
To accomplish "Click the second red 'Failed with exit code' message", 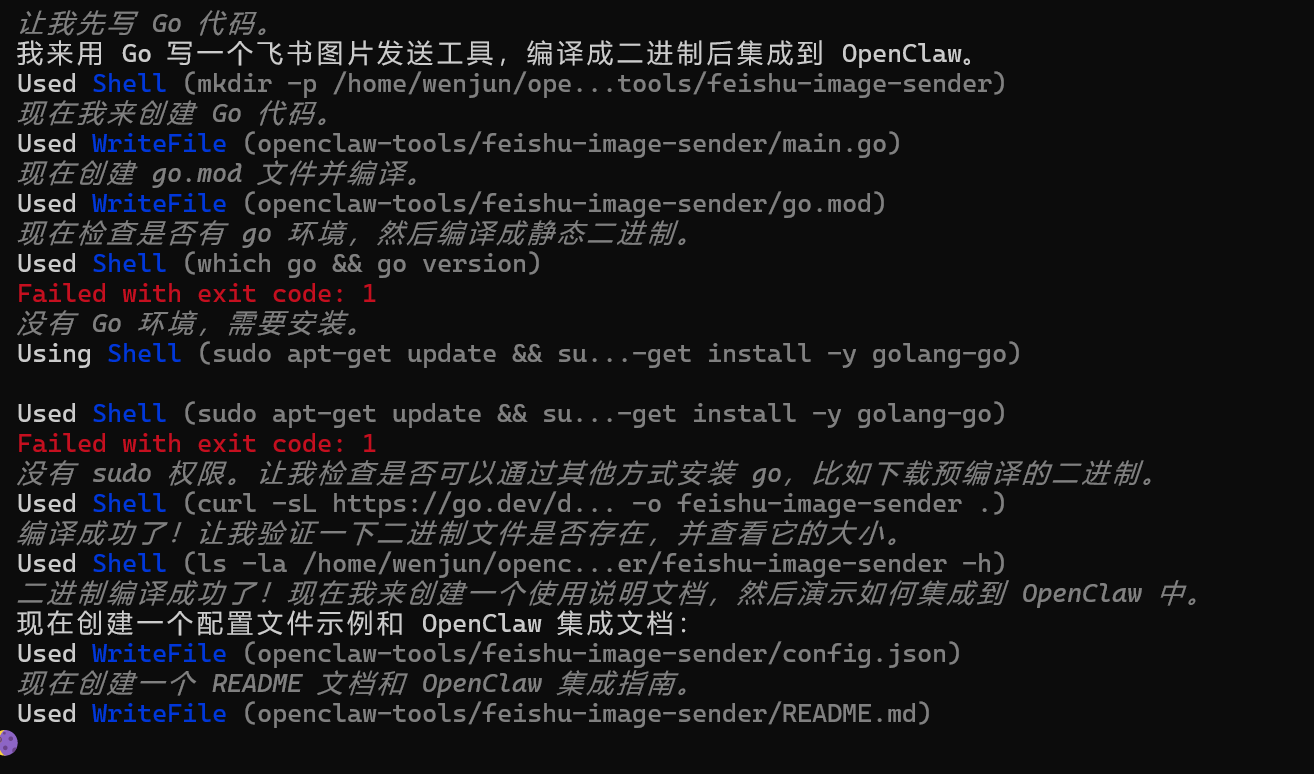I will pos(196,443).
